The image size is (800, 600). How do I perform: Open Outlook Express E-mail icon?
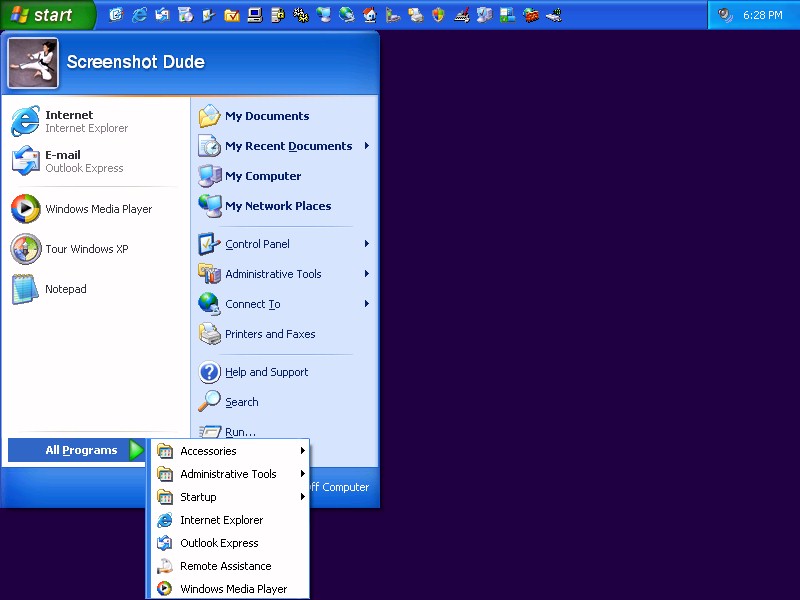25,161
